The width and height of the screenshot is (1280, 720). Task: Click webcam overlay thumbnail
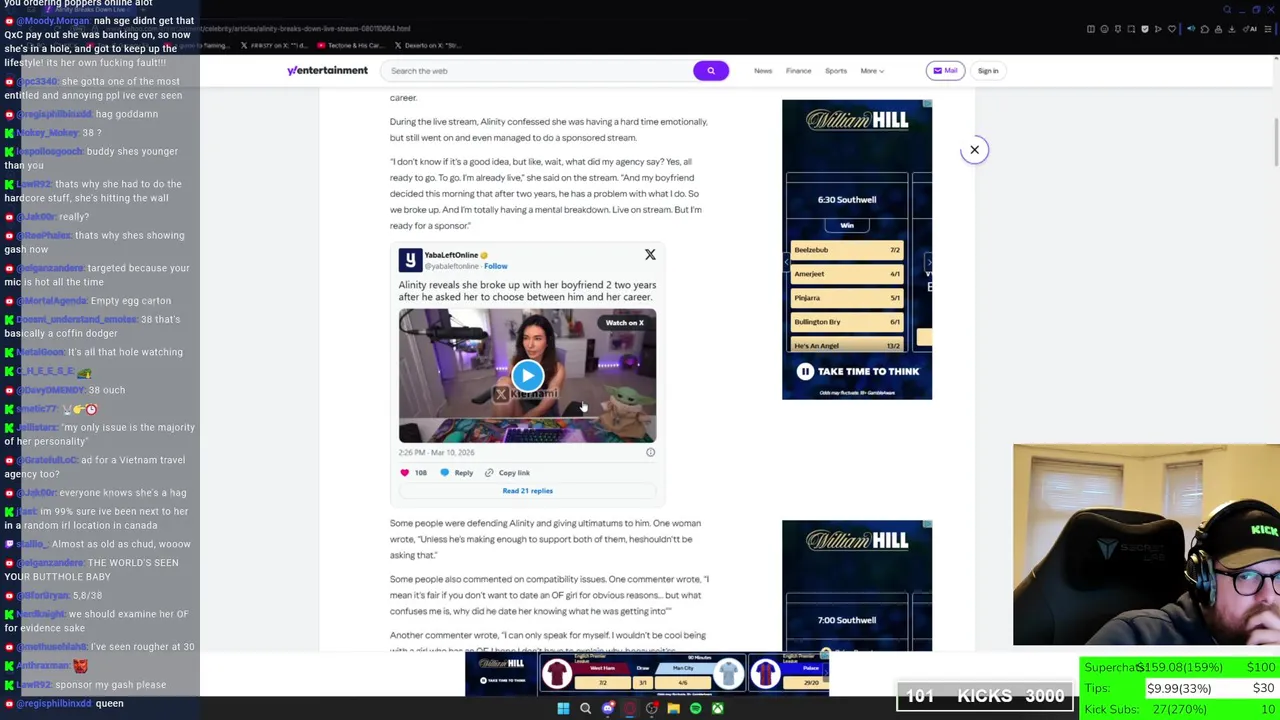pos(1146,545)
